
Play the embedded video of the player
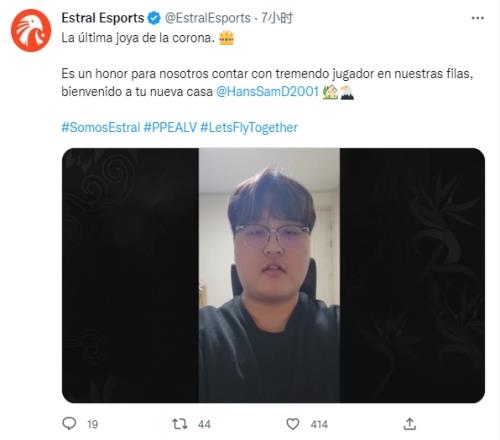[273, 275]
